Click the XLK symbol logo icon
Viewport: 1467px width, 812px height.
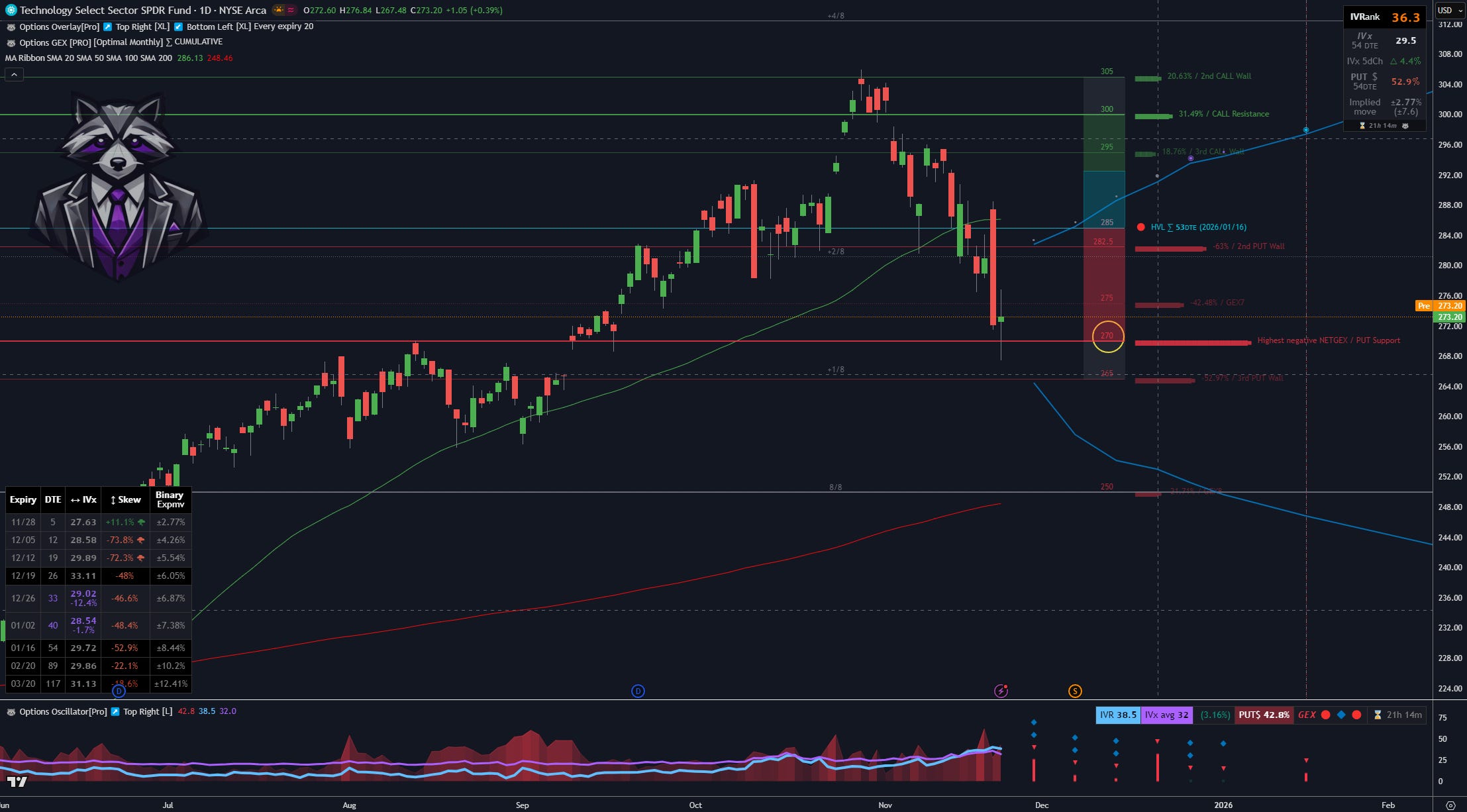click(11, 10)
